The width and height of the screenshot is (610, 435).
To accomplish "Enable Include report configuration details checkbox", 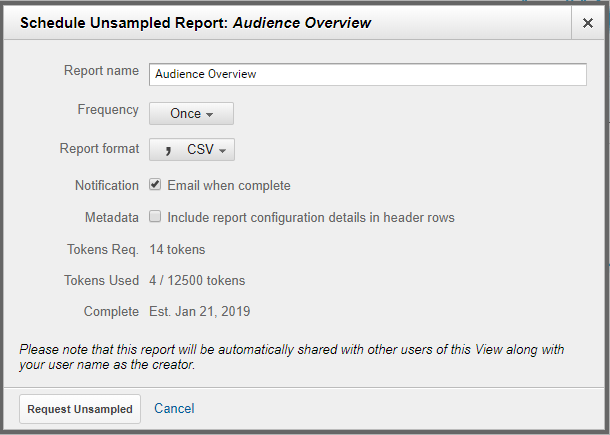I will point(155,216).
